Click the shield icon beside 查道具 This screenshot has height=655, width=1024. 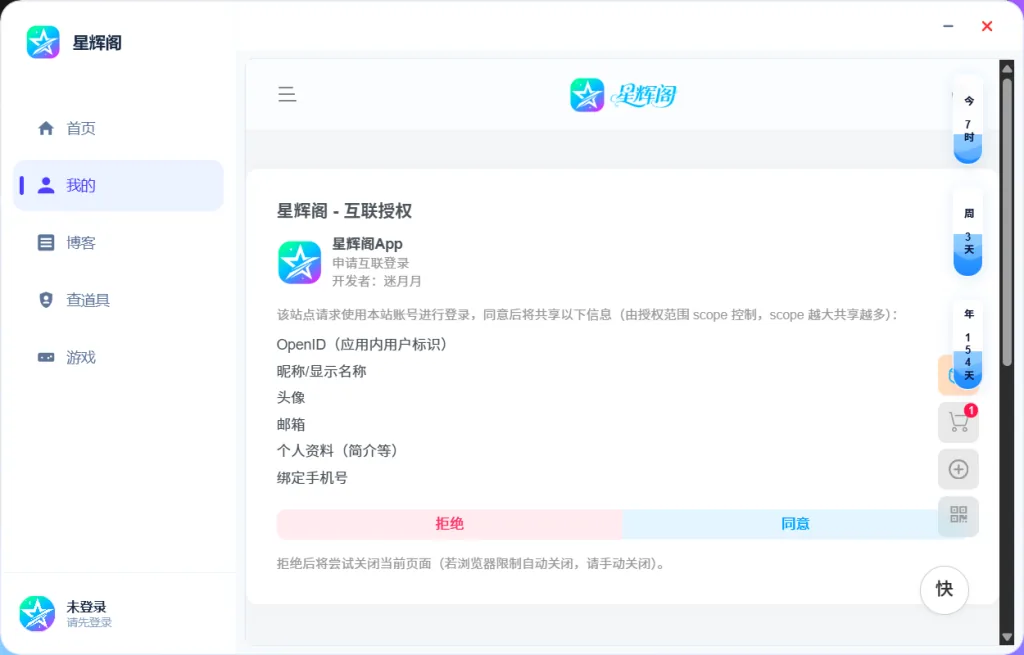coord(46,300)
